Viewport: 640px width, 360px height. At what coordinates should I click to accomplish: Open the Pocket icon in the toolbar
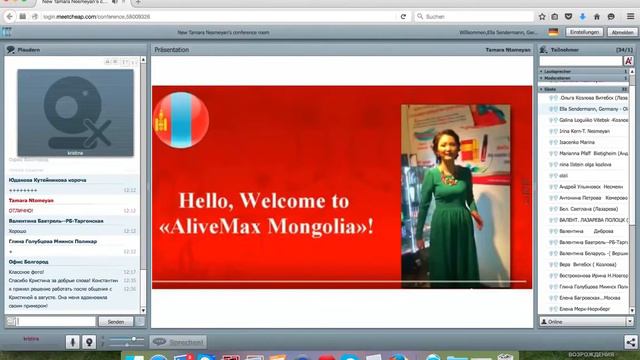click(x=569, y=17)
